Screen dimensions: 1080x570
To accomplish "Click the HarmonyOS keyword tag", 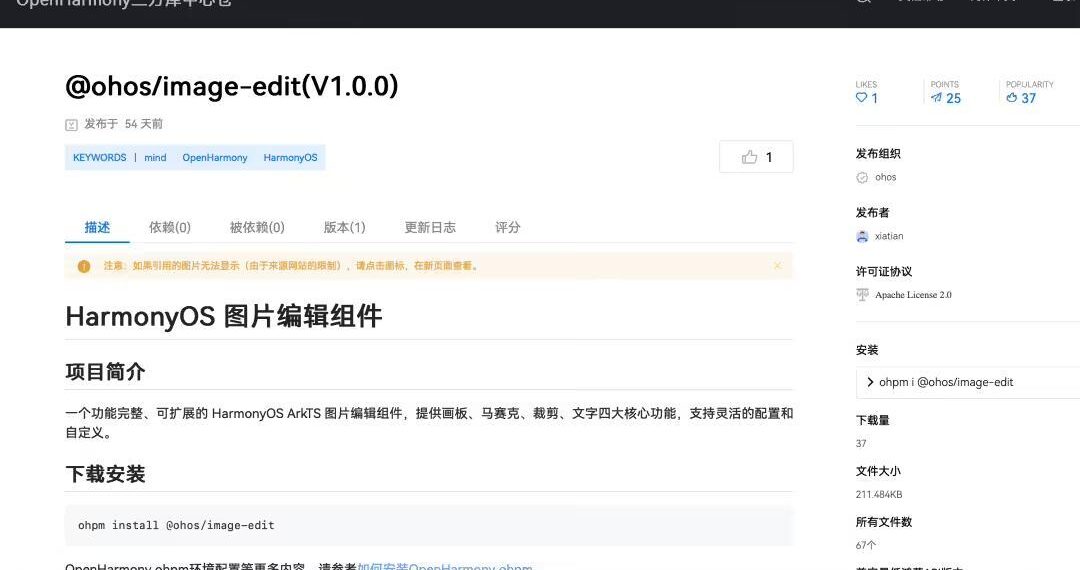I will pos(290,158).
